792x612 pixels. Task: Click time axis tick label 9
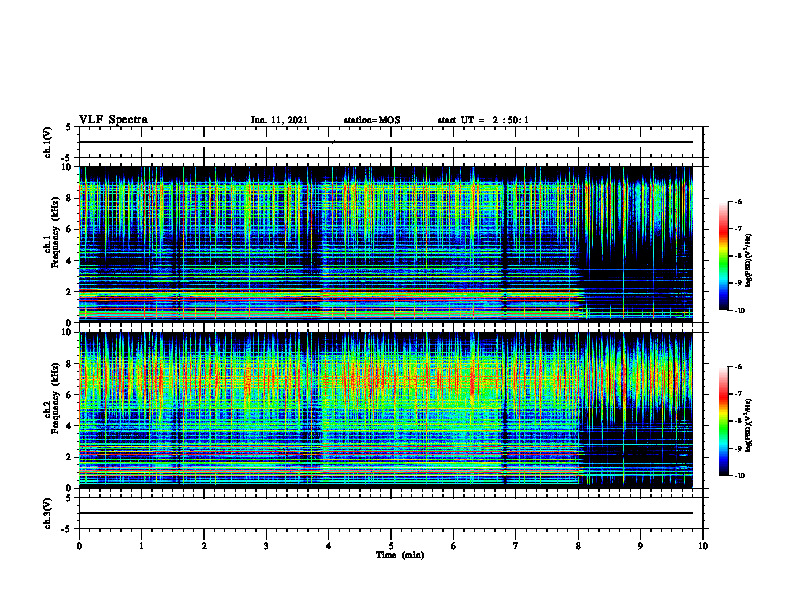(640, 546)
